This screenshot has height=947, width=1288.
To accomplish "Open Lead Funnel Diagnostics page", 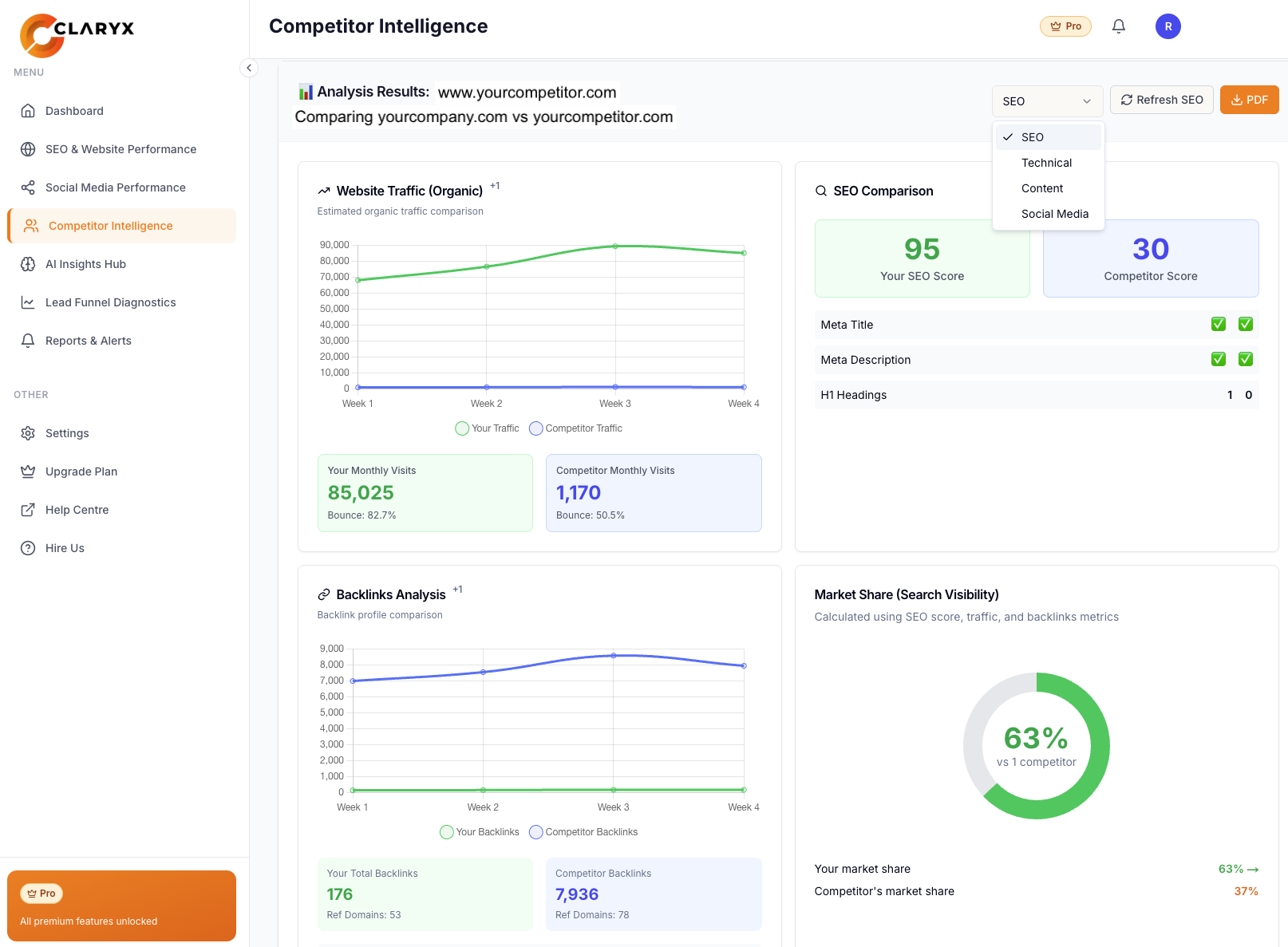I will click(110, 302).
